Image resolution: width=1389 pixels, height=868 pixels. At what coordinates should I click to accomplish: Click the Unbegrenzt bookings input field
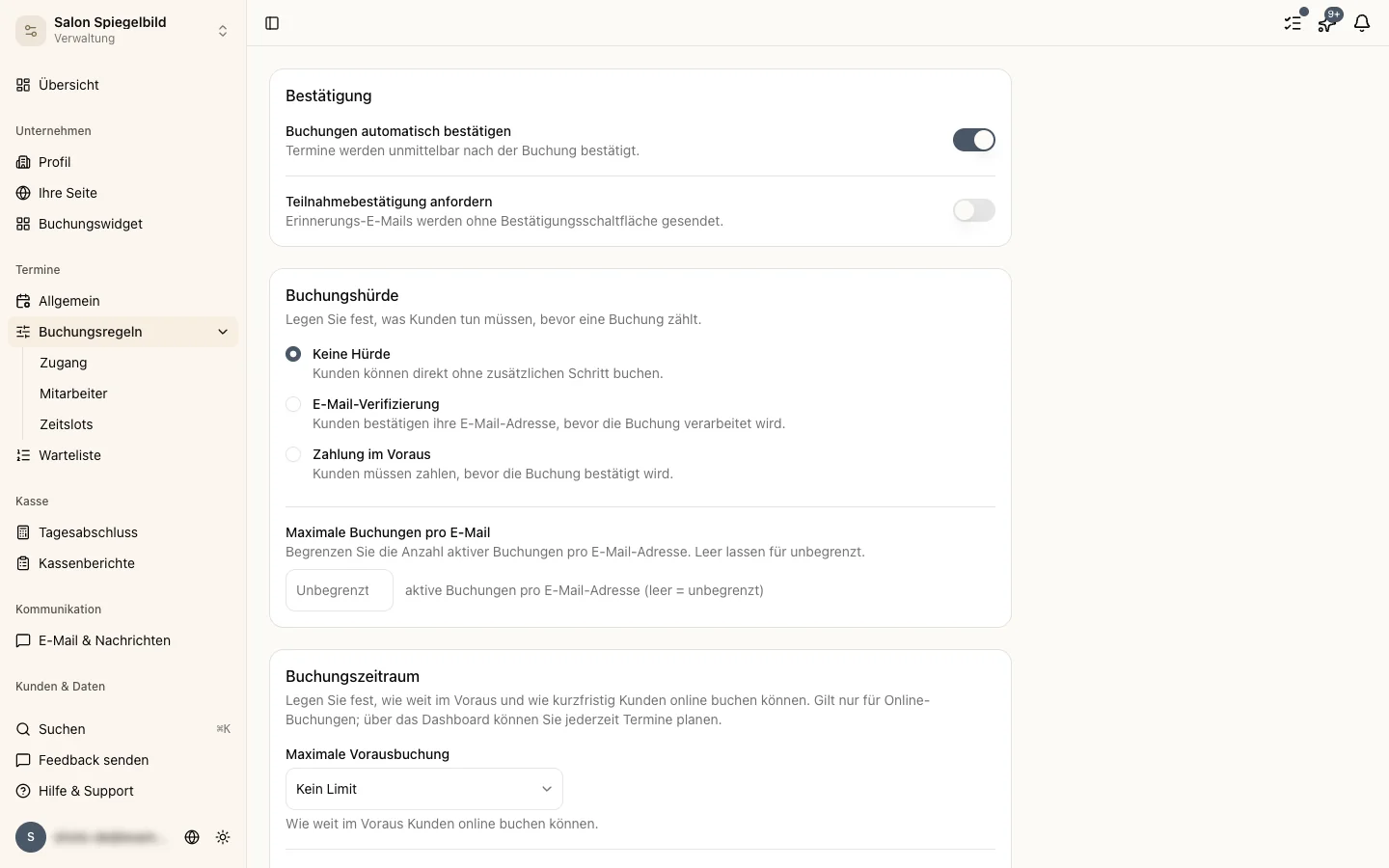click(340, 590)
